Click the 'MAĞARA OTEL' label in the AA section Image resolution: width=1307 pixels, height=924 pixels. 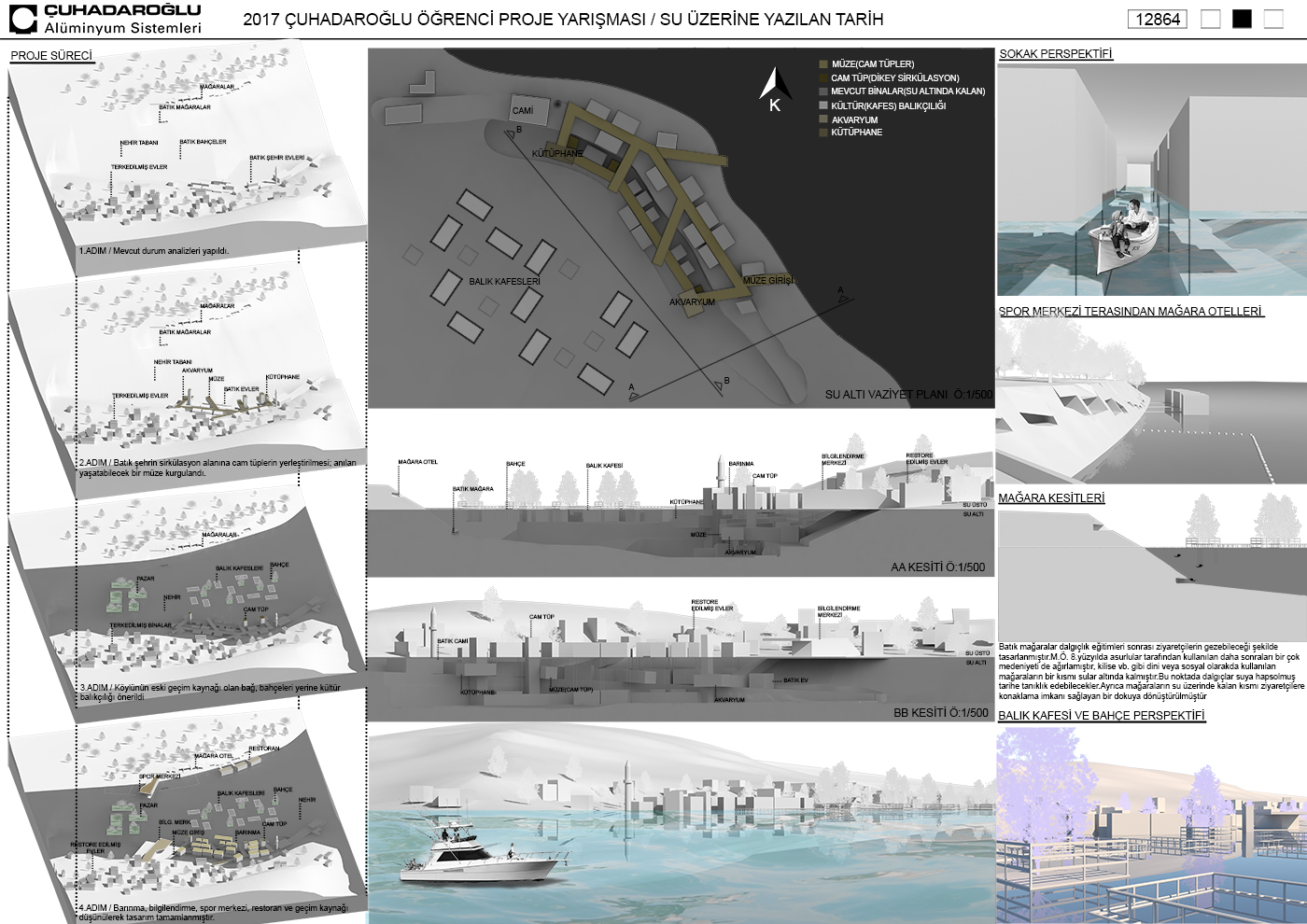point(417,462)
